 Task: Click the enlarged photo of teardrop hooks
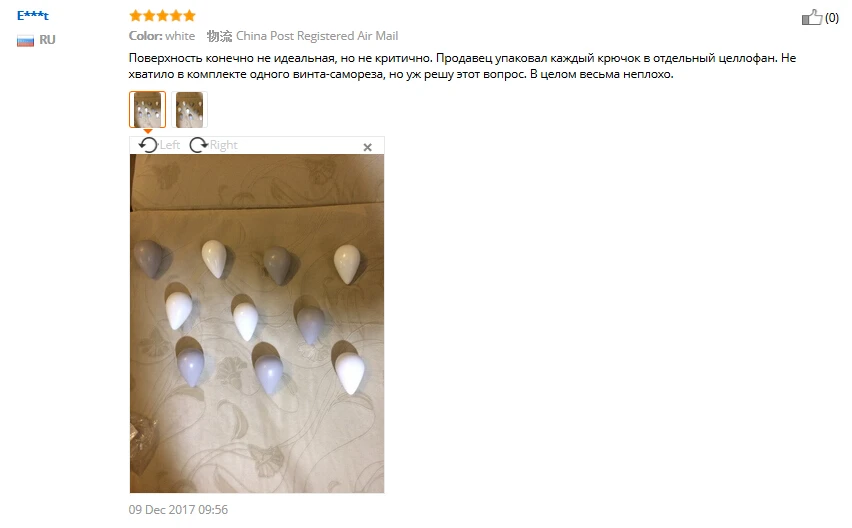coord(256,323)
